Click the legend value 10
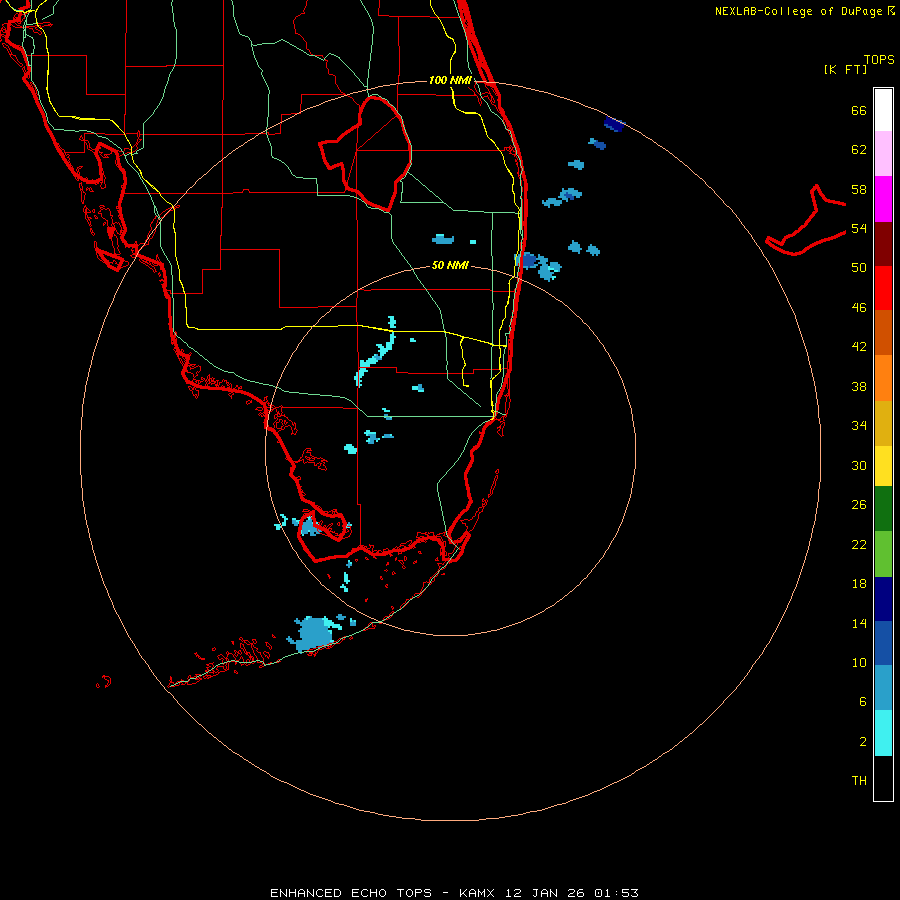Image resolution: width=900 pixels, height=900 pixels. (x=859, y=662)
